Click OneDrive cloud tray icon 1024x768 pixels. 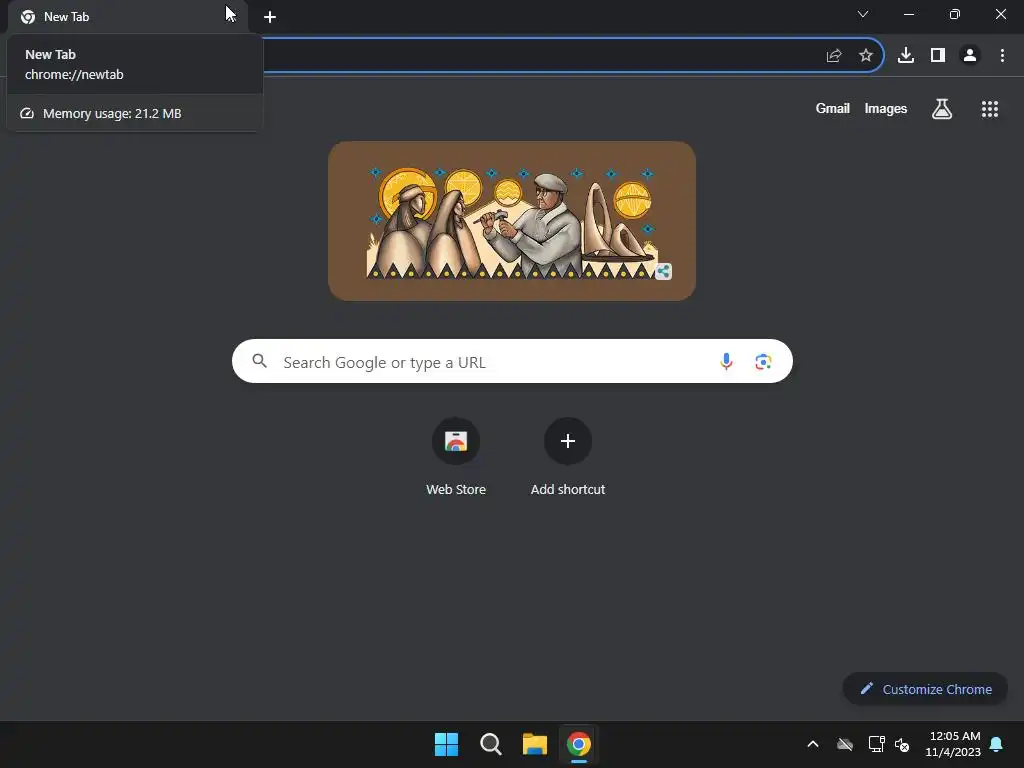click(845, 744)
